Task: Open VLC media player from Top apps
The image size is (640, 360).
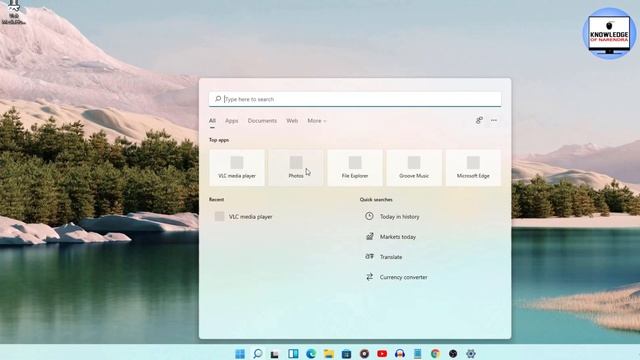Action: pyautogui.click(x=237, y=168)
